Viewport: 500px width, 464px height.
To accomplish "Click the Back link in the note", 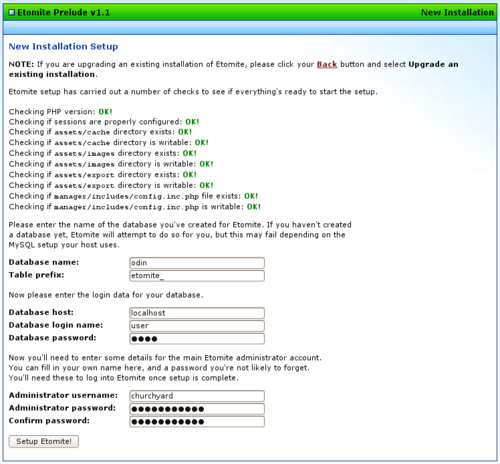I will click(x=327, y=64).
